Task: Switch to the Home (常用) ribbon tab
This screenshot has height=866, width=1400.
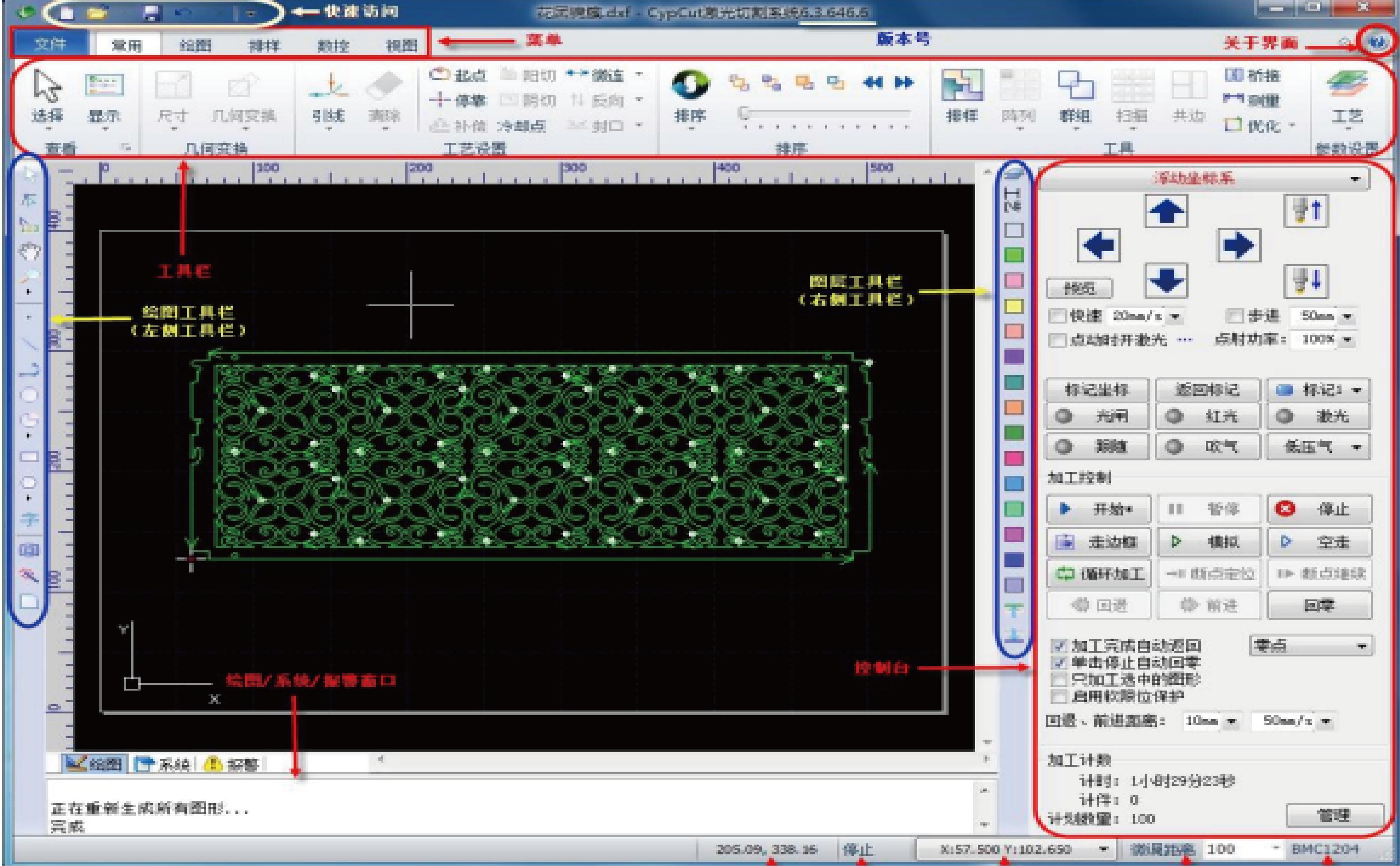Action: (x=126, y=45)
